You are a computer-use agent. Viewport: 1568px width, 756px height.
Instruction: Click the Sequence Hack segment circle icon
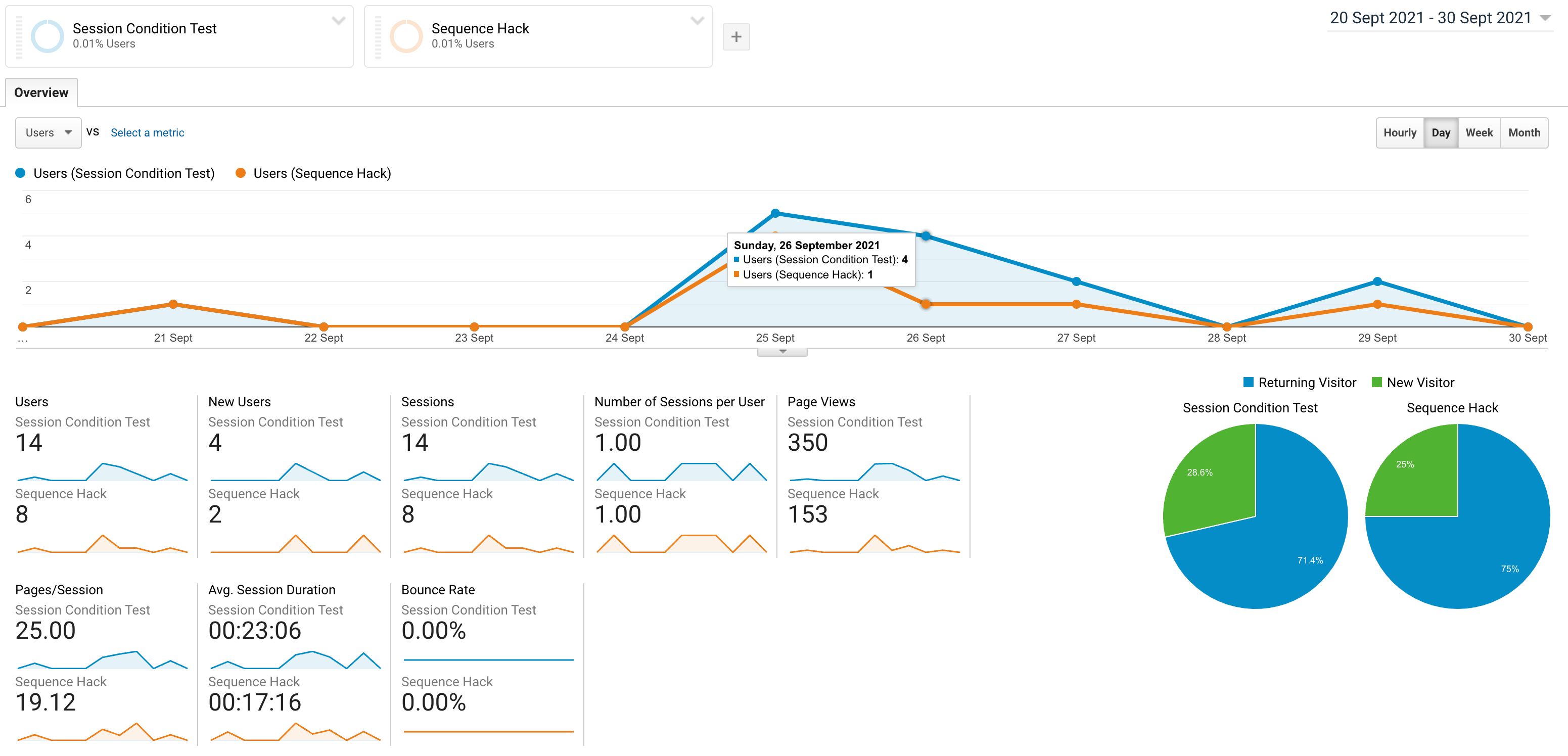point(406,36)
